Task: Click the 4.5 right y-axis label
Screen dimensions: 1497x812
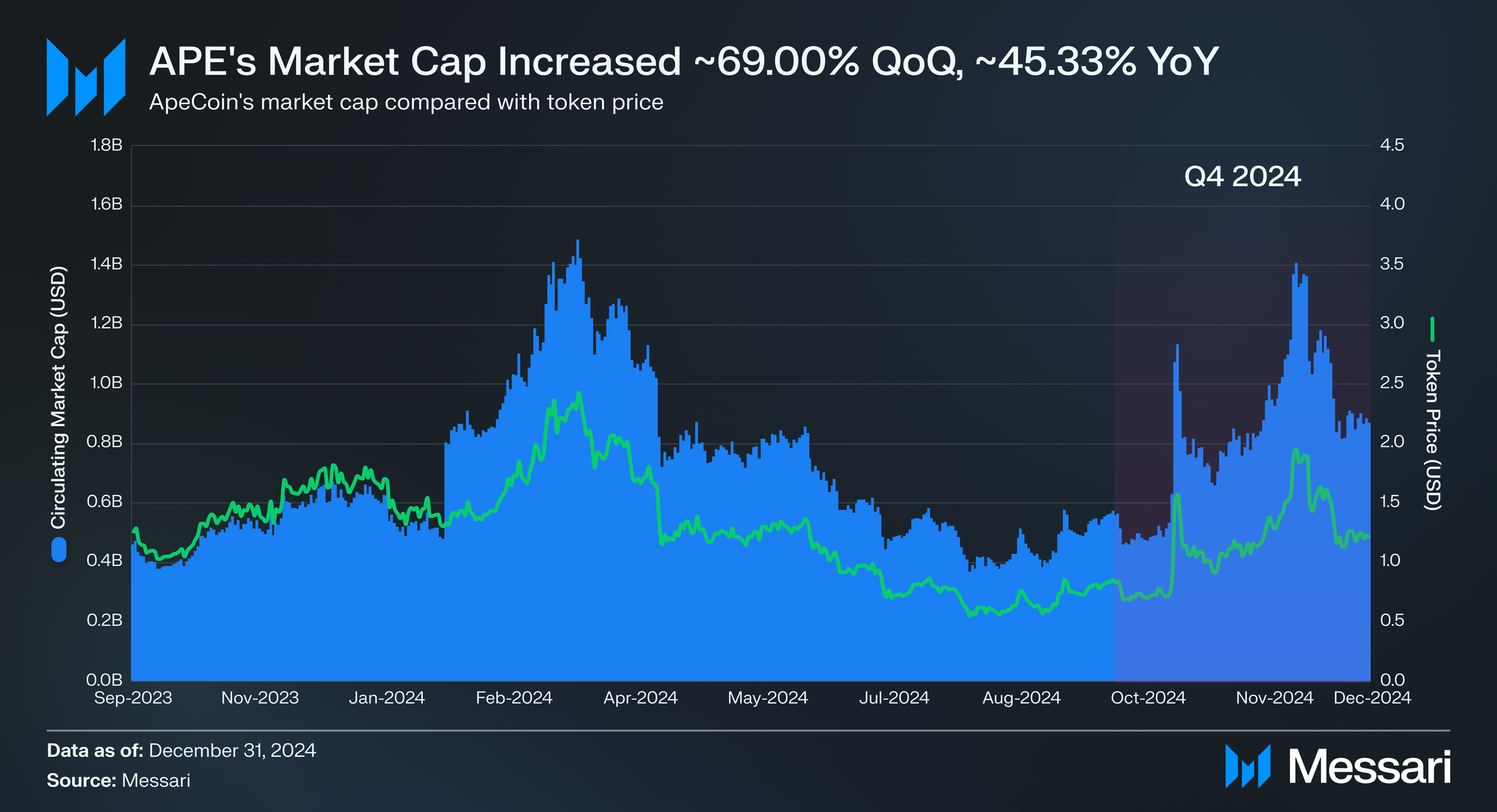Action: (x=1392, y=145)
